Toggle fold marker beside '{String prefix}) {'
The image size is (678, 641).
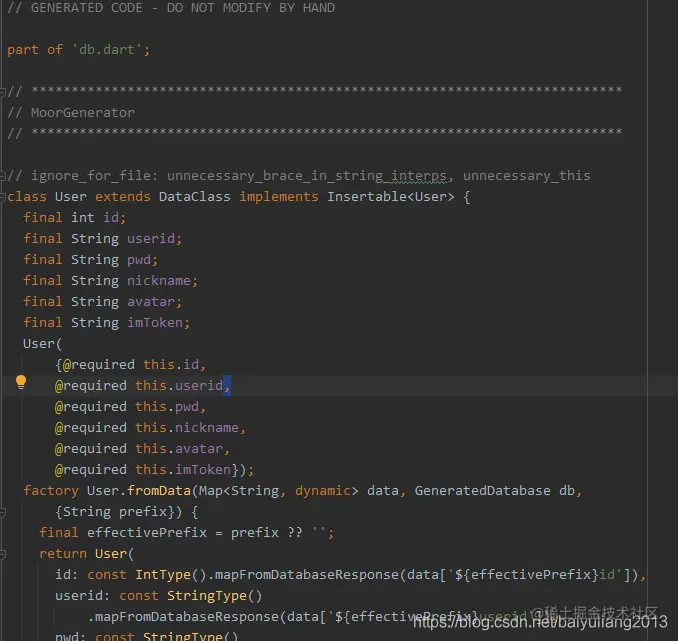coord(3,512)
